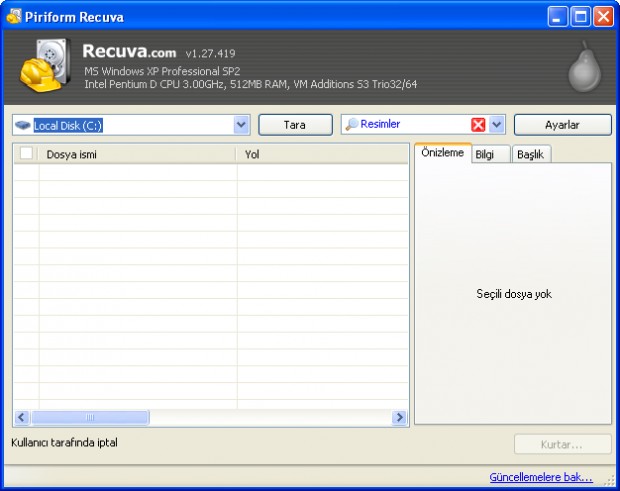Maximize the Piriform Recuva window
Image resolution: width=620 pixels, height=491 pixels.
point(580,17)
